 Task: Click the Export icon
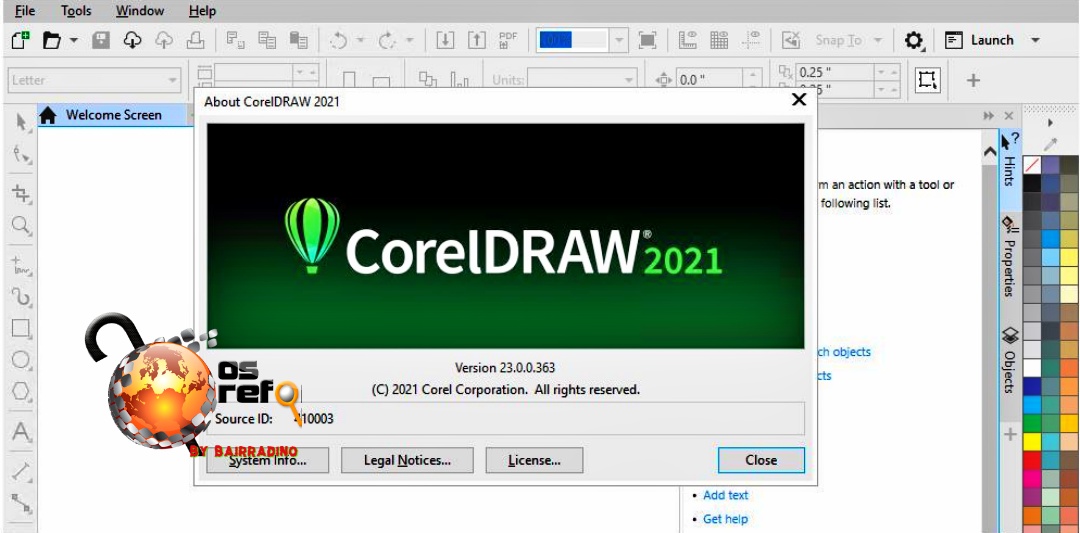coord(477,41)
